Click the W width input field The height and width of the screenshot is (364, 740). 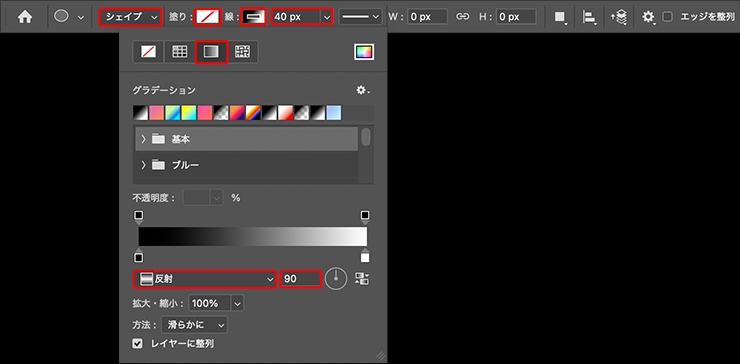[428, 17]
